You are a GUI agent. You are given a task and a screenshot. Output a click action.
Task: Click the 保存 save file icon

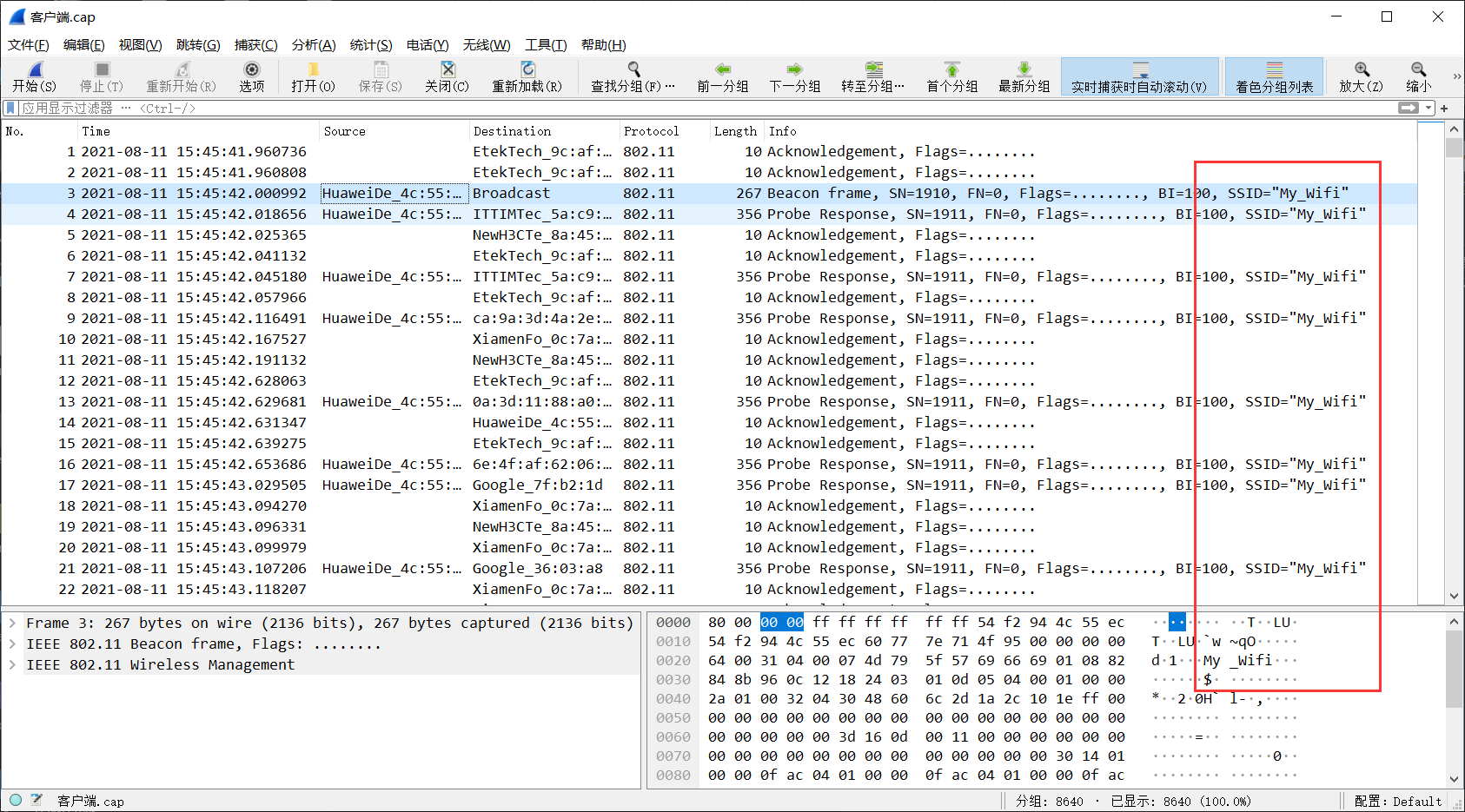click(x=381, y=69)
